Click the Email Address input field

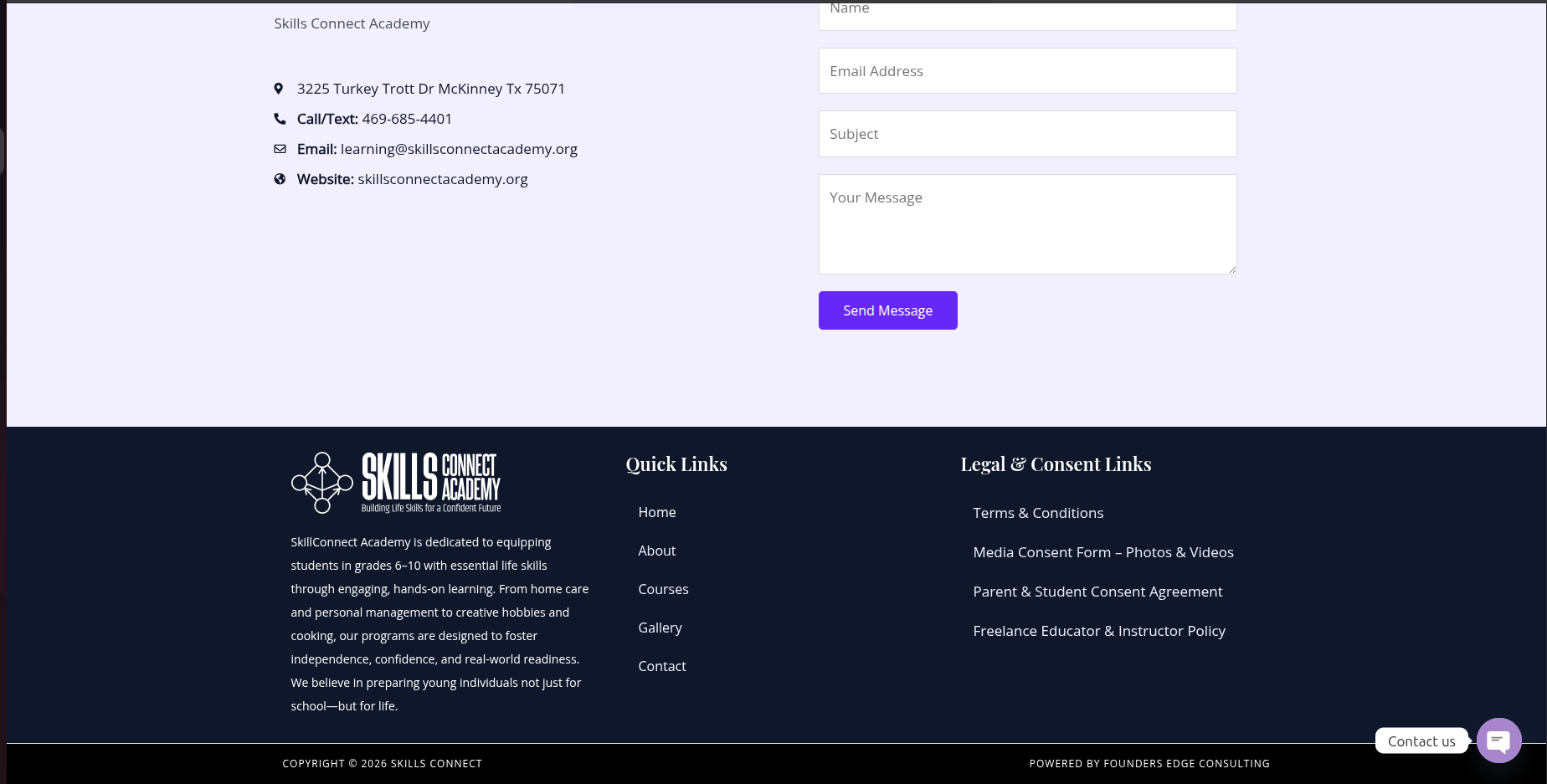[x=1027, y=71]
